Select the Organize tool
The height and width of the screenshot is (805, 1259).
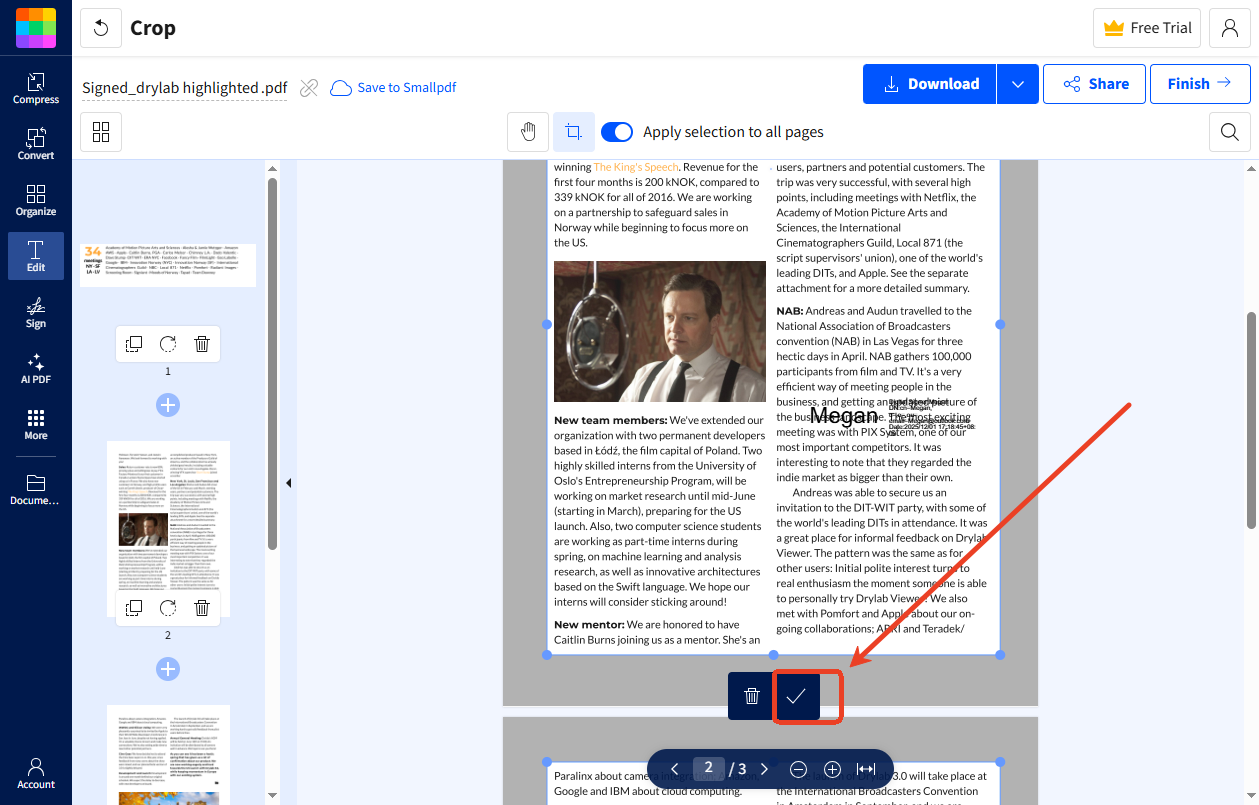point(35,198)
